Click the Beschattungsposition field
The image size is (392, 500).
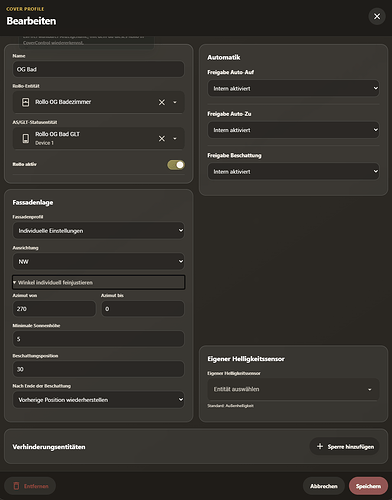tap(98, 369)
